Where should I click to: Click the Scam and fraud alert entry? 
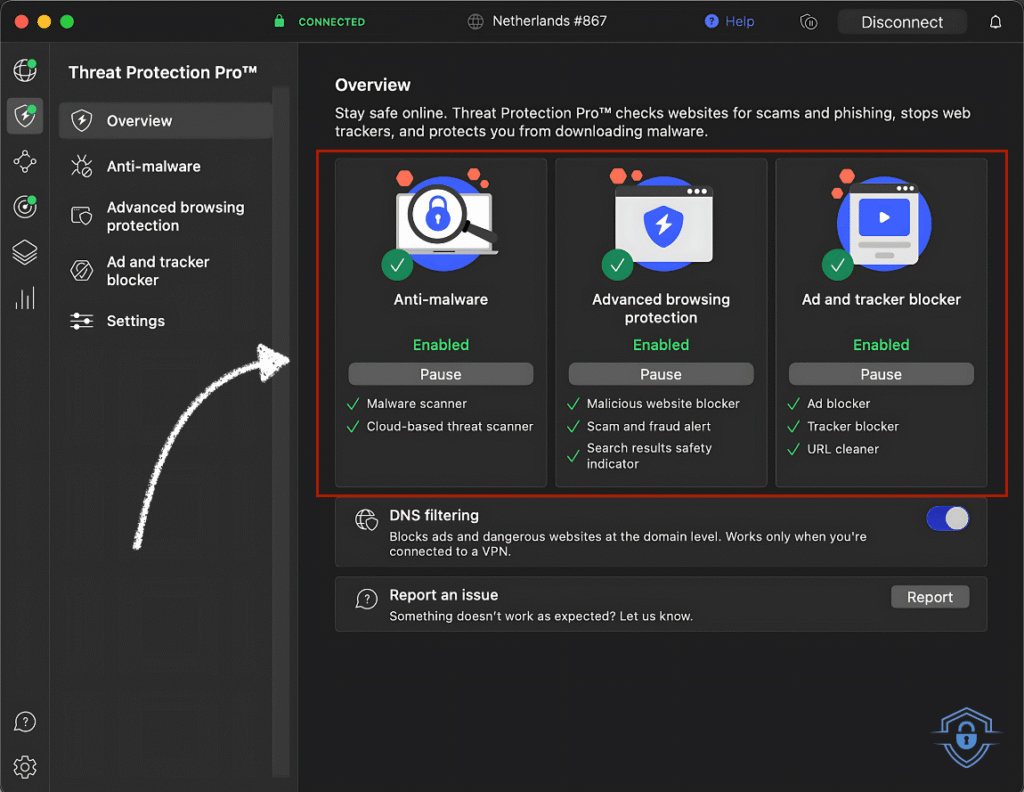tap(648, 426)
